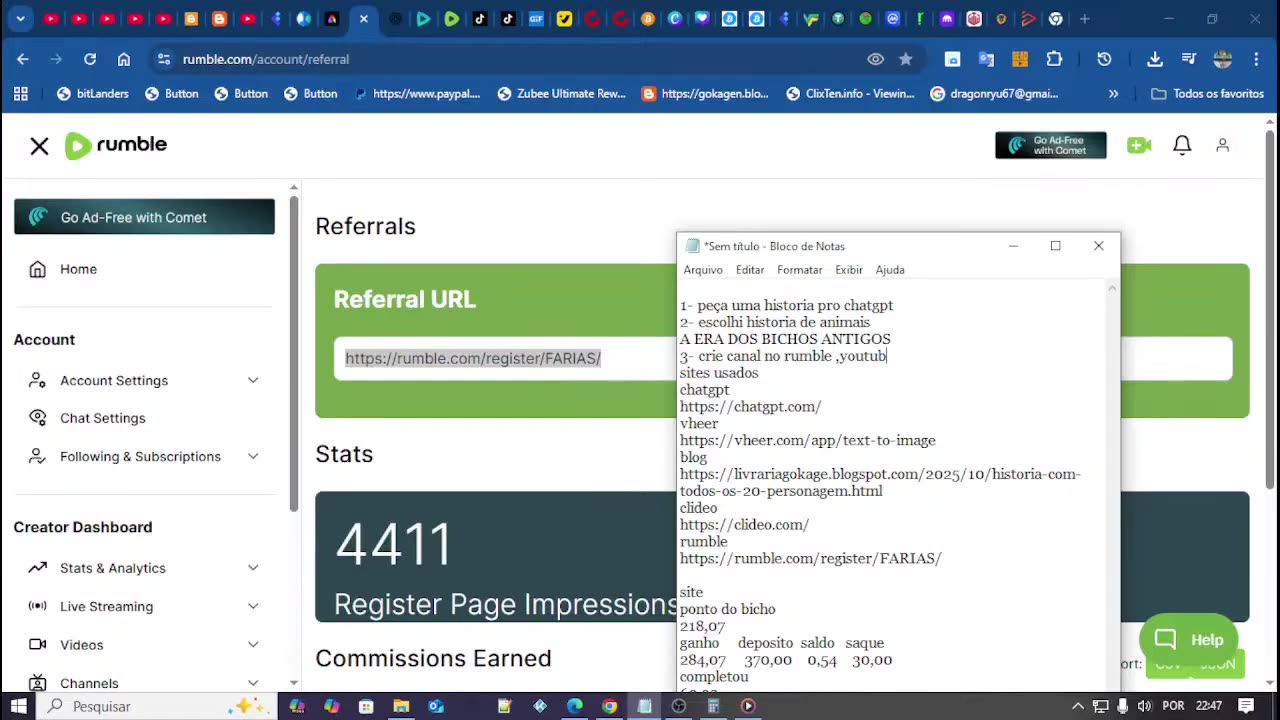
Task: Open the Todos os favoritos folder
Action: (1208, 94)
